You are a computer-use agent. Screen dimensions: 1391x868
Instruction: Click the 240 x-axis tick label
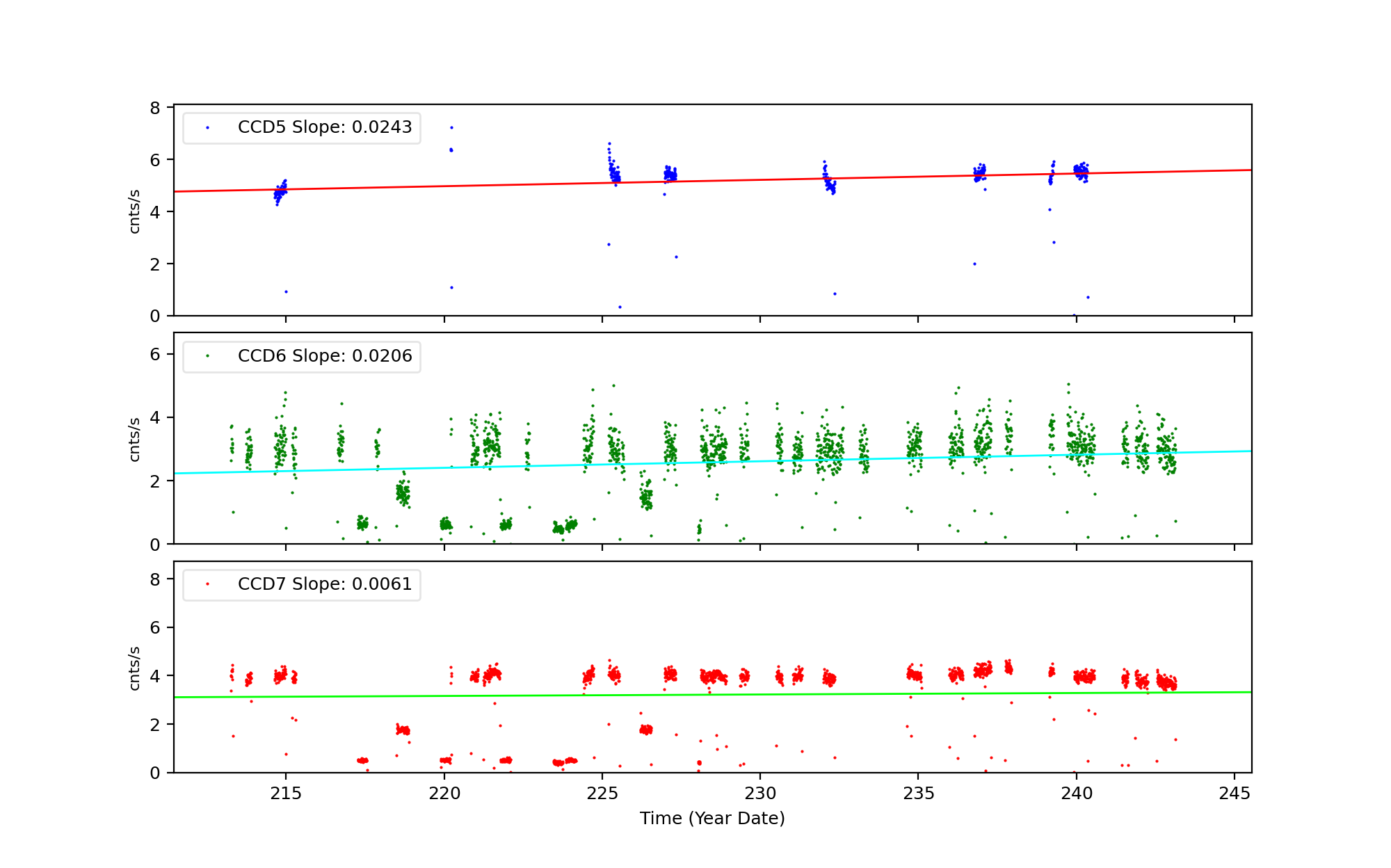click(1077, 794)
